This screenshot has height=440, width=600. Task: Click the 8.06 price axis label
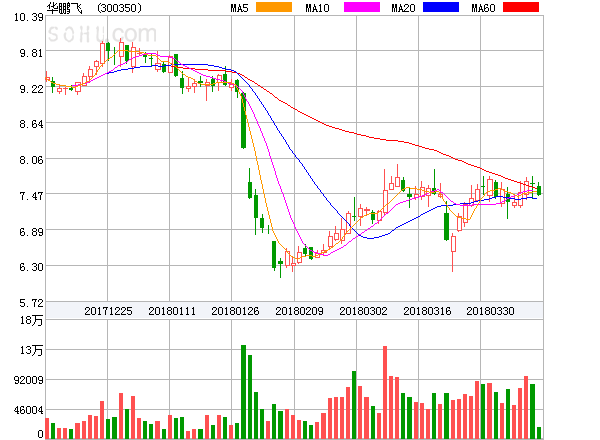click(x=31, y=160)
